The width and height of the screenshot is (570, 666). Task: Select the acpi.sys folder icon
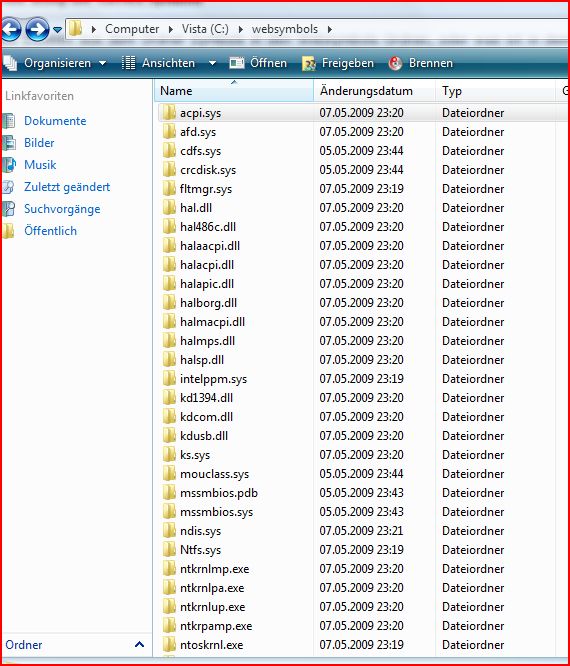click(x=169, y=113)
